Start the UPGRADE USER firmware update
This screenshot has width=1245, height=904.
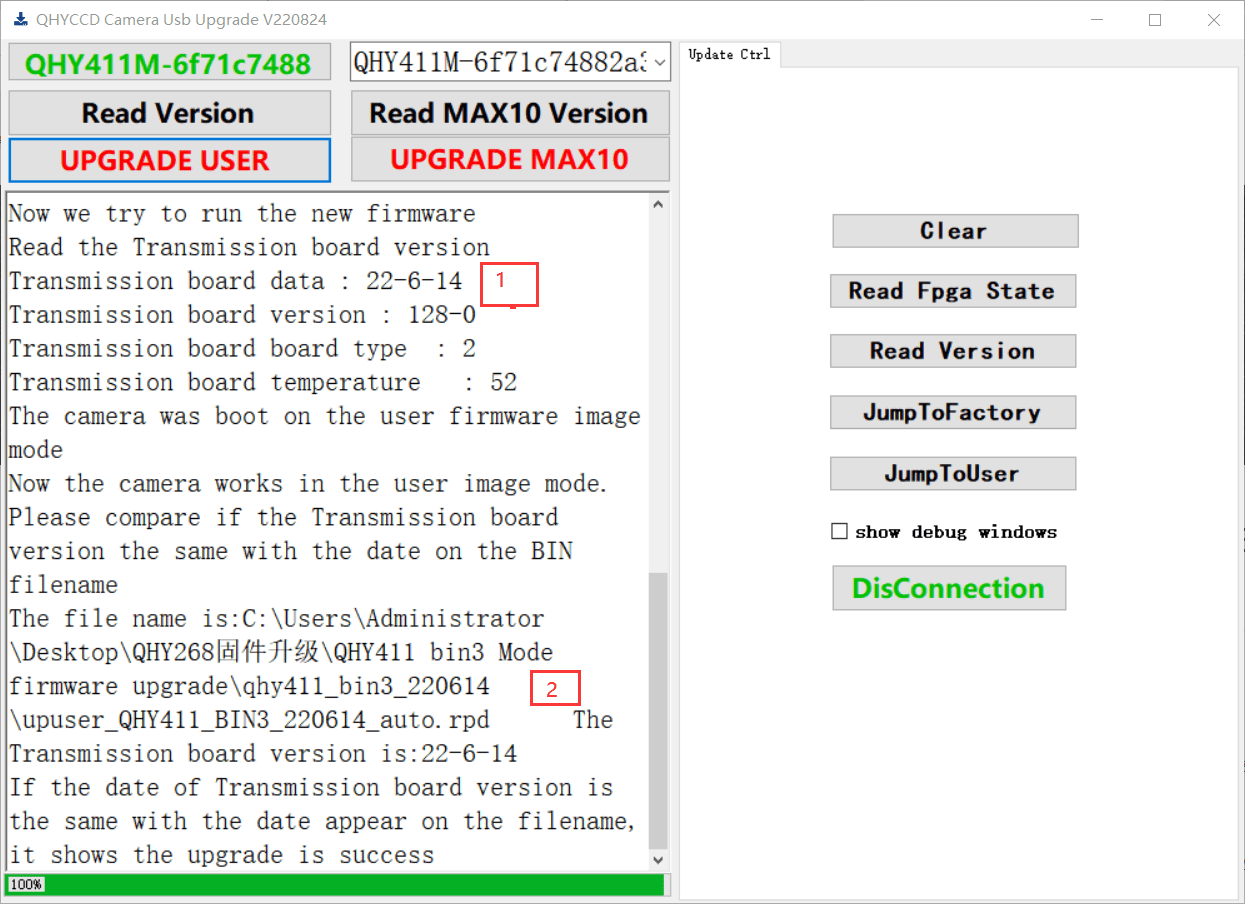(x=169, y=160)
